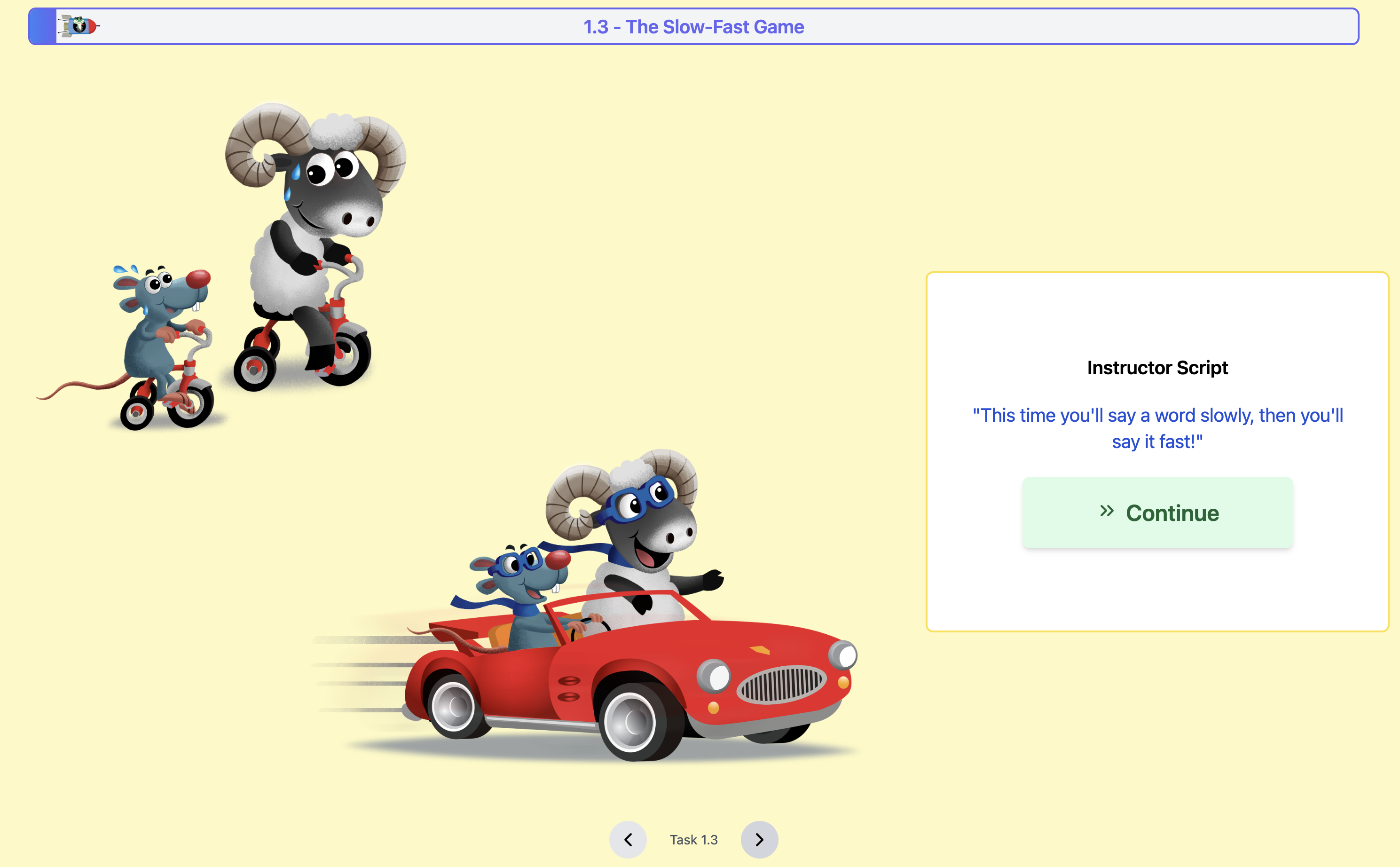Screen dimensions: 1400x867
Task: Go to previous task with left chevron
Action: [x=628, y=839]
